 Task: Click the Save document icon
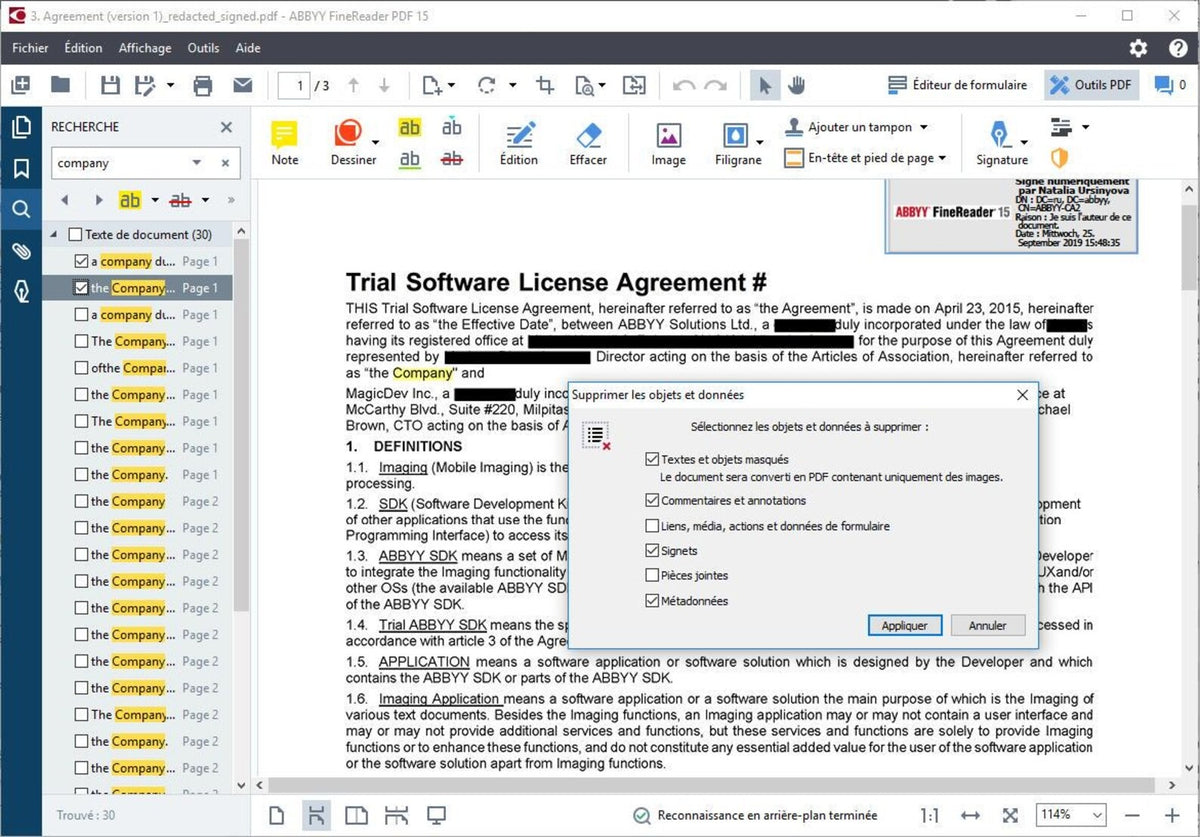pos(111,86)
